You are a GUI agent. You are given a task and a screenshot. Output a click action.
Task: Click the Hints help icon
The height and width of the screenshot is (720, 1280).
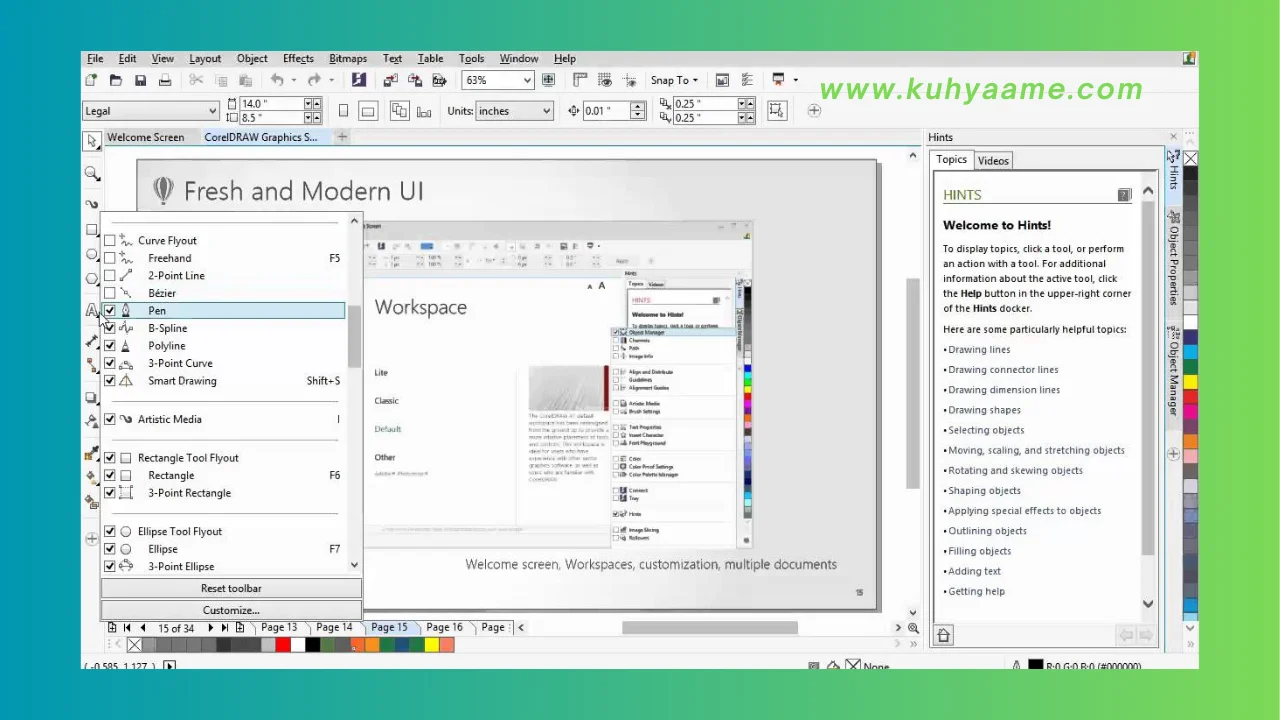[1124, 195]
